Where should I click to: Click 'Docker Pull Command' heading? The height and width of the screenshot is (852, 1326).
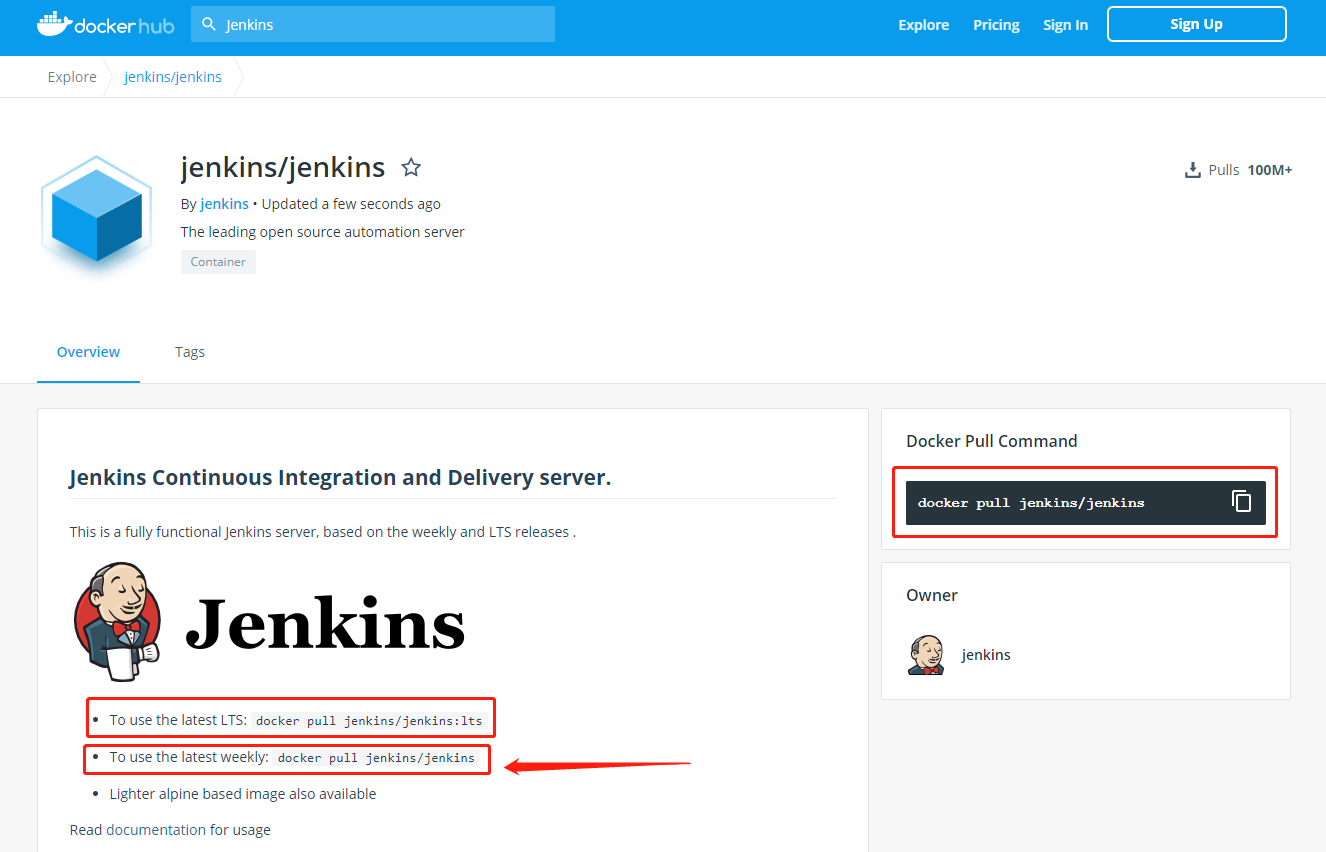coord(992,441)
